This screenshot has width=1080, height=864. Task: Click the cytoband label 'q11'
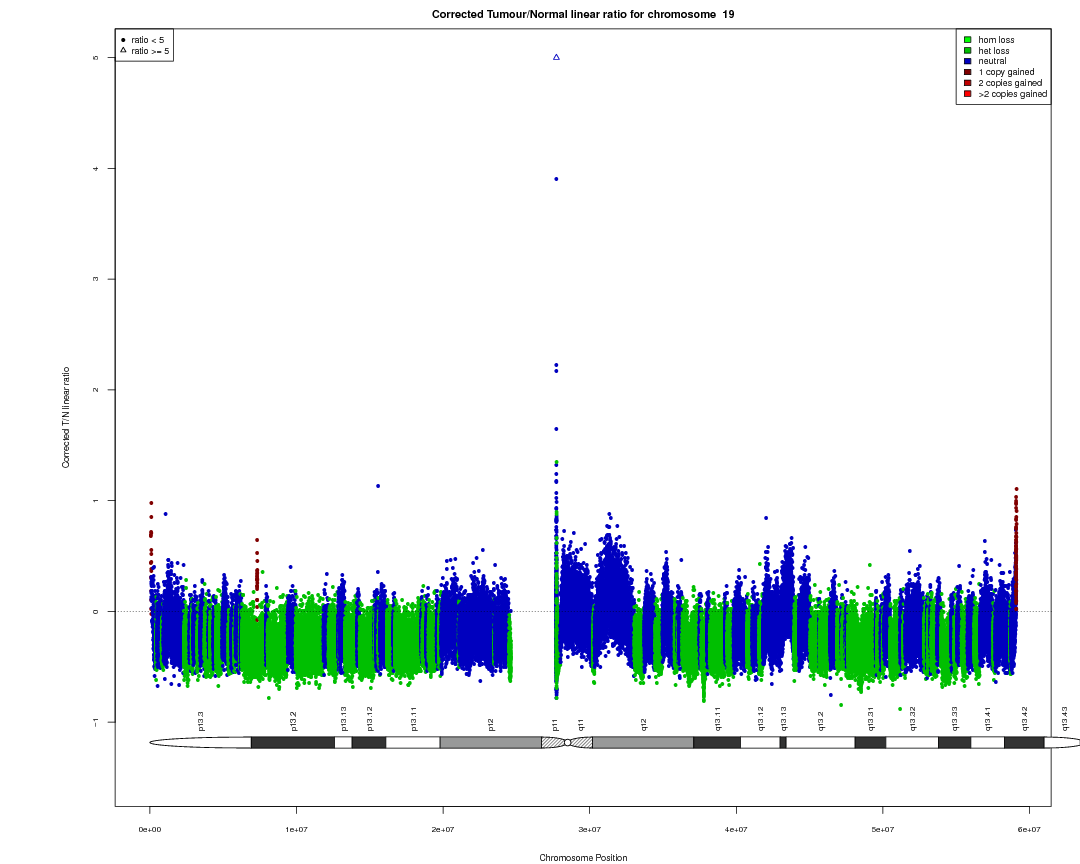click(581, 724)
